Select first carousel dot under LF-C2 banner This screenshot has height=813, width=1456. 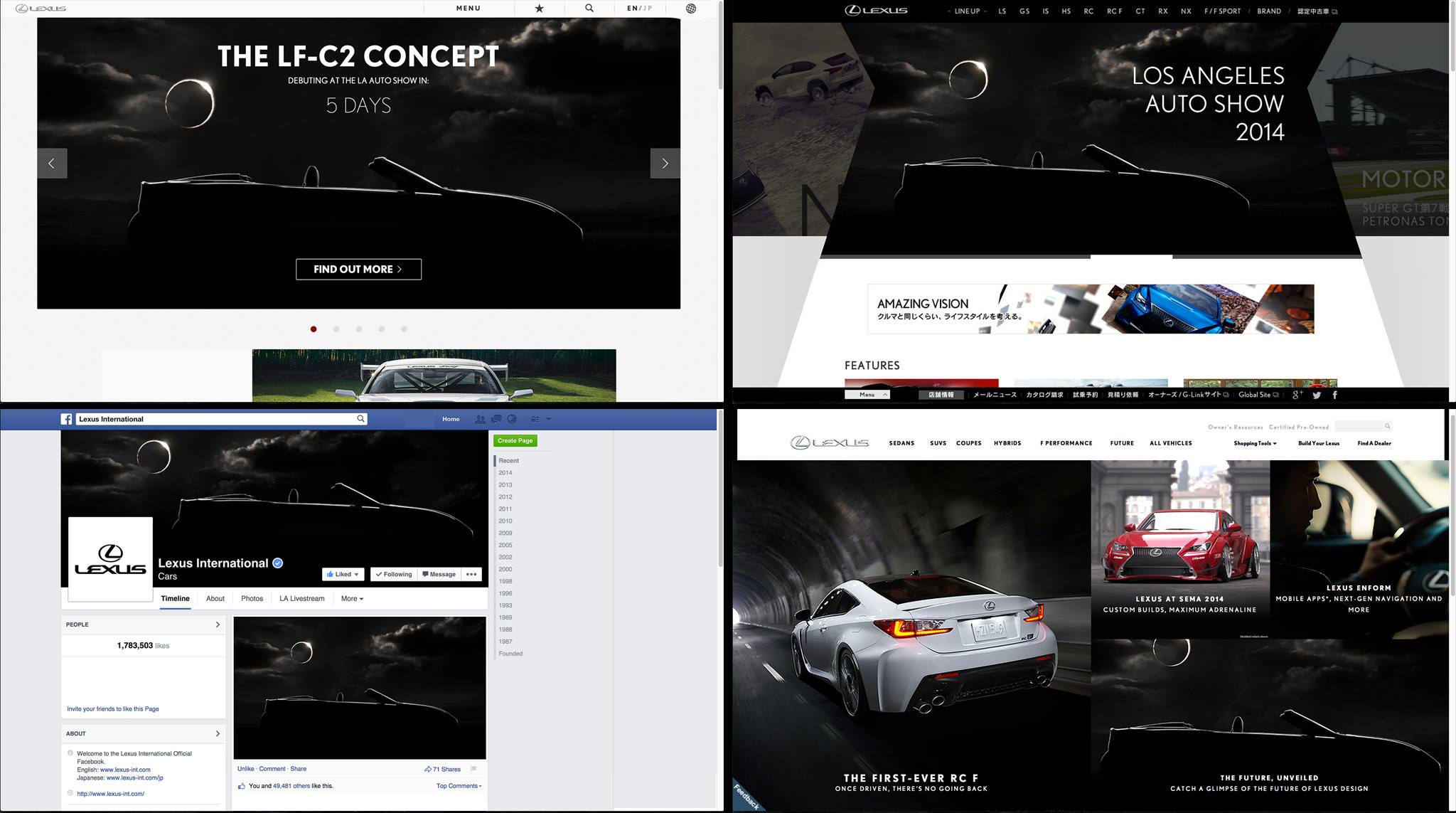314,329
